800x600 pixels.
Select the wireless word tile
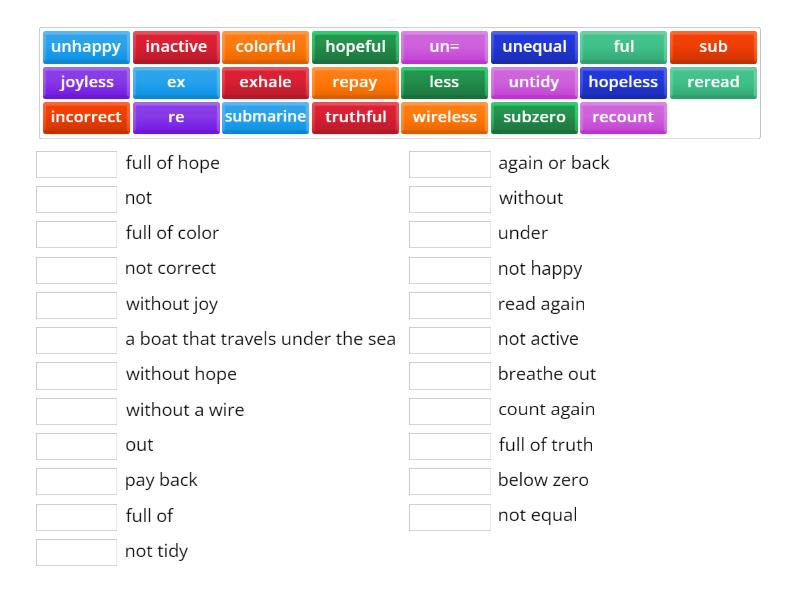tap(444, 117)
